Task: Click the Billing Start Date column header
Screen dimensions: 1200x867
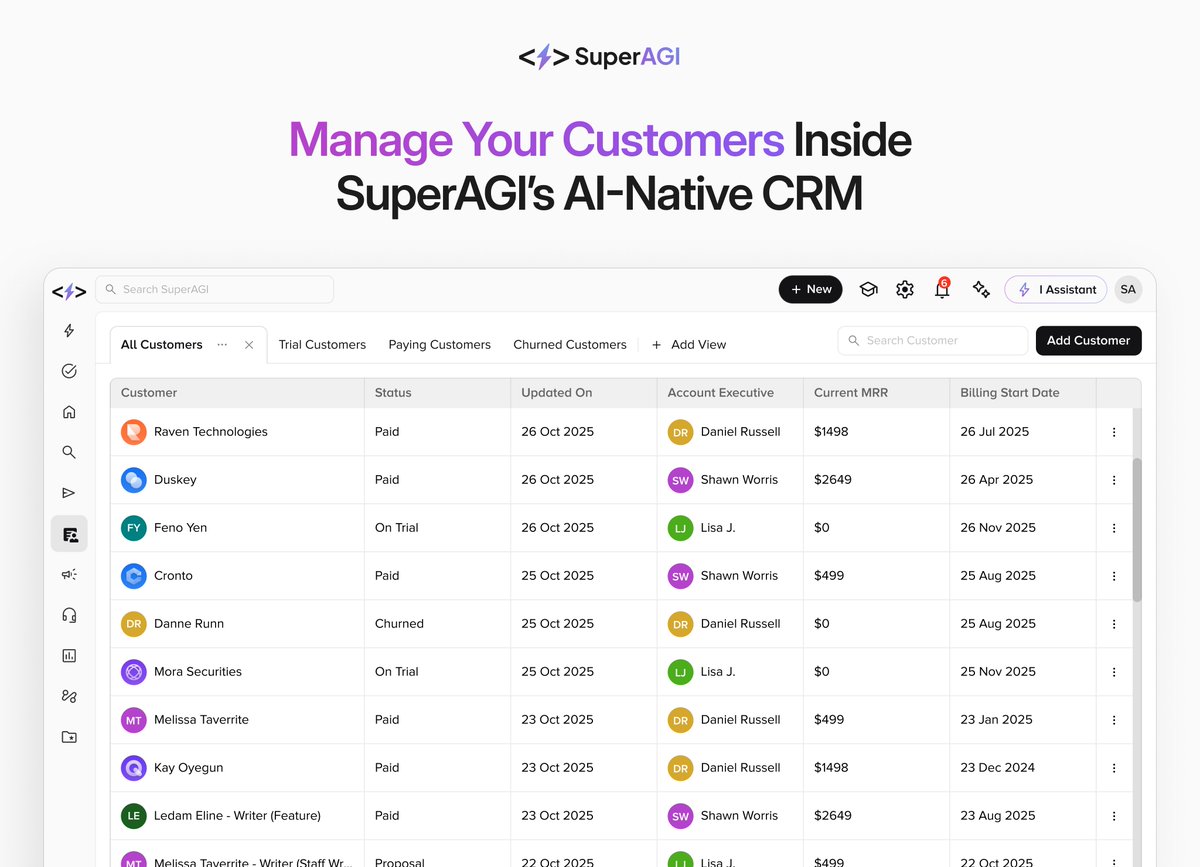Action: point(1023,393)
